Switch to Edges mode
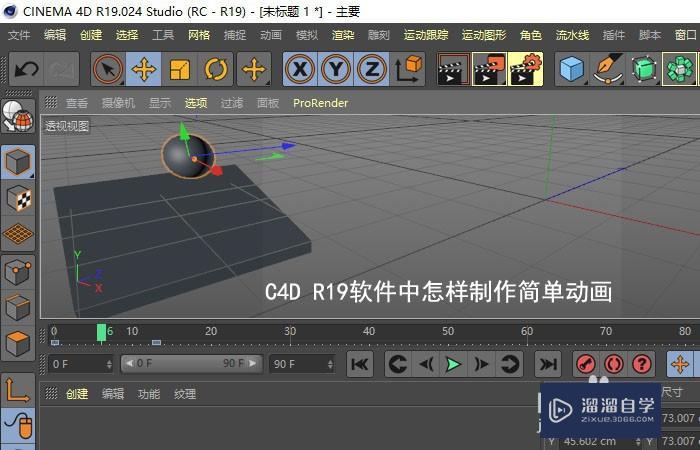This screenshot has width=700, height=450. (18, 308)
